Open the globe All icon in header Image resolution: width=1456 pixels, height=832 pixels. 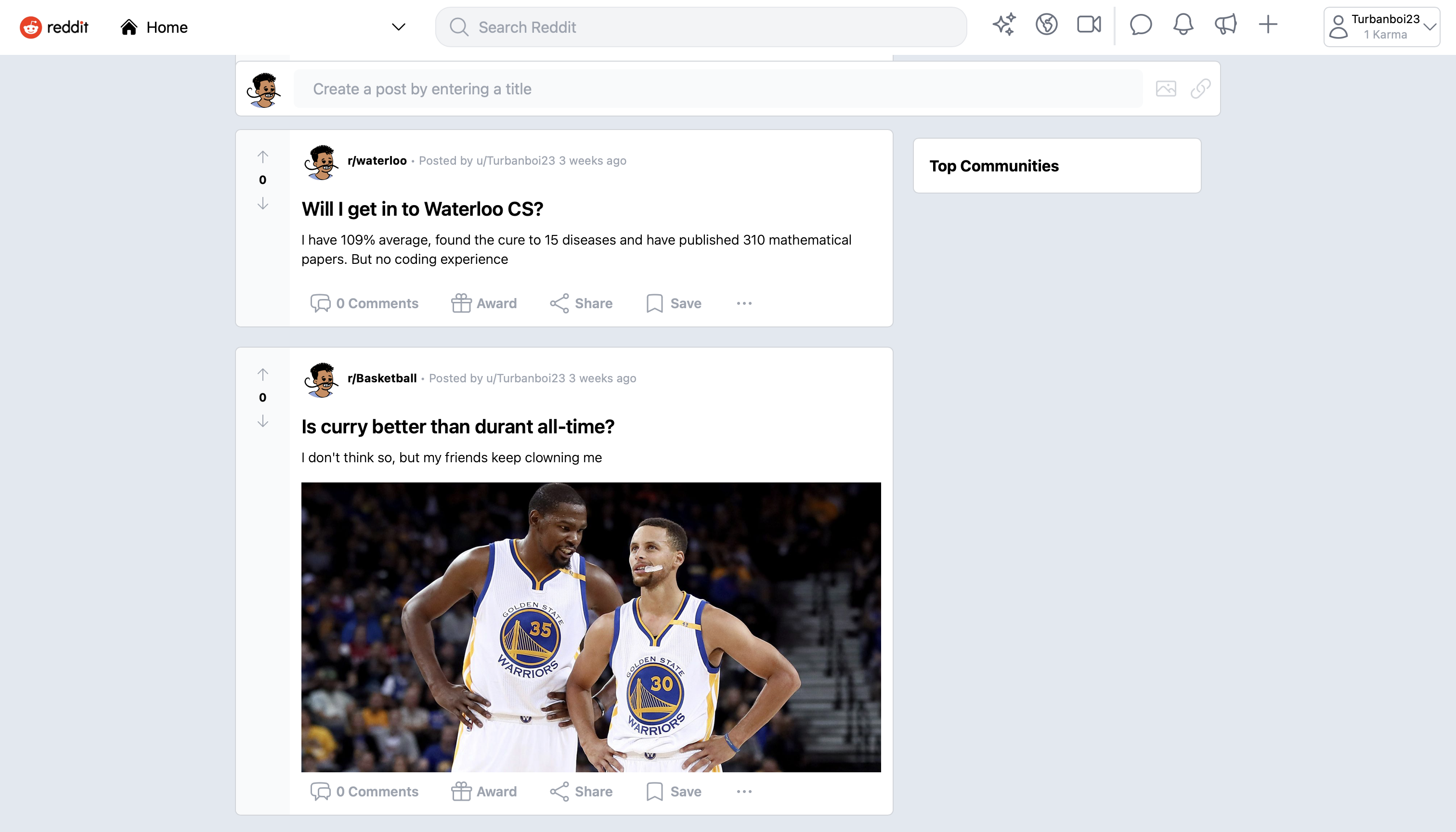coord(1046,25)
